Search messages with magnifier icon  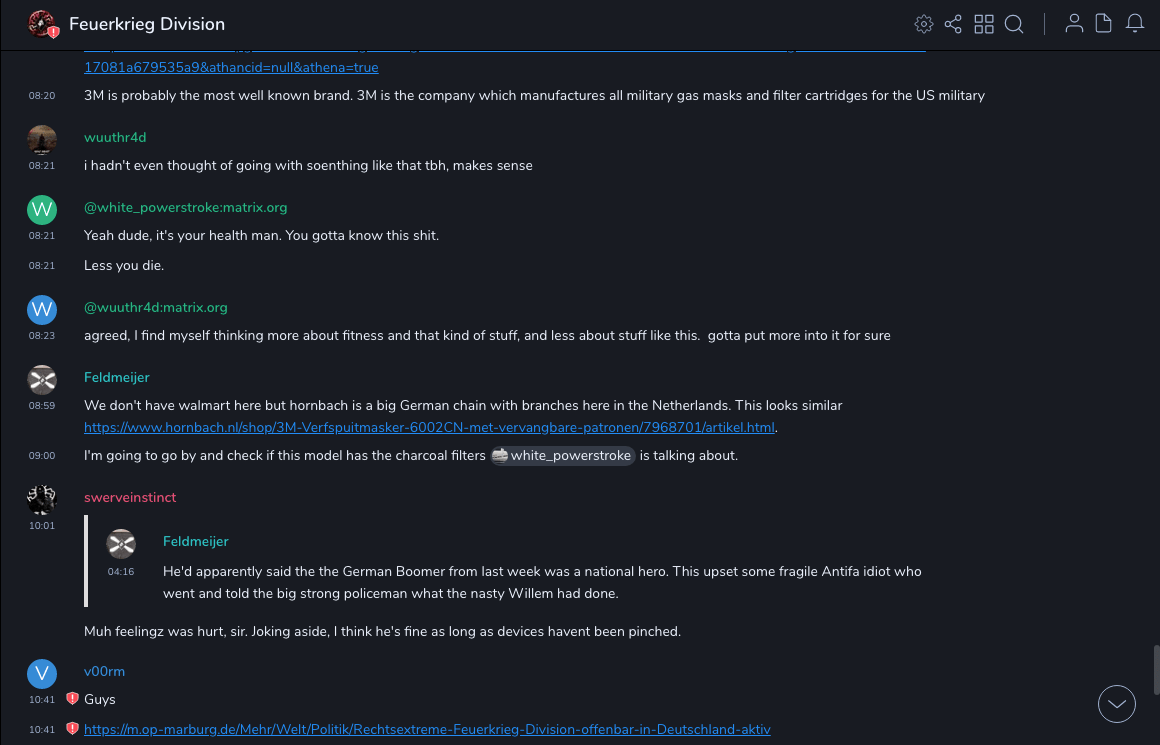click(1014, 24)
